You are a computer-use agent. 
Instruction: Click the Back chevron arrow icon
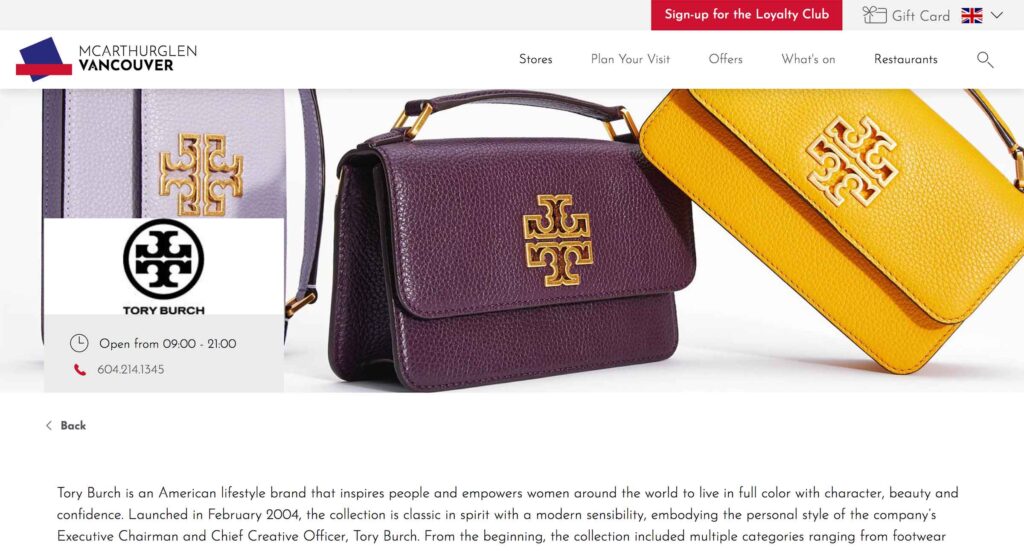tap(49, 426)
